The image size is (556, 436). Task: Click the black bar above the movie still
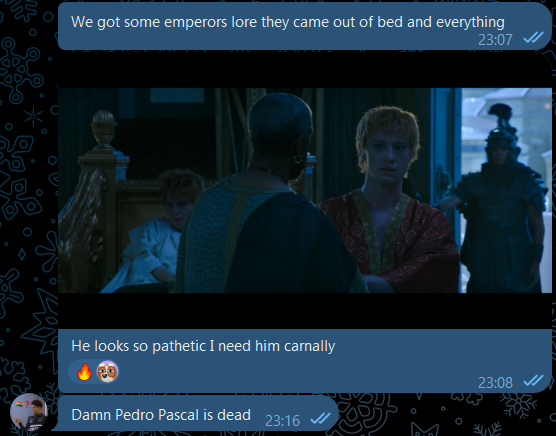(305, 71)
